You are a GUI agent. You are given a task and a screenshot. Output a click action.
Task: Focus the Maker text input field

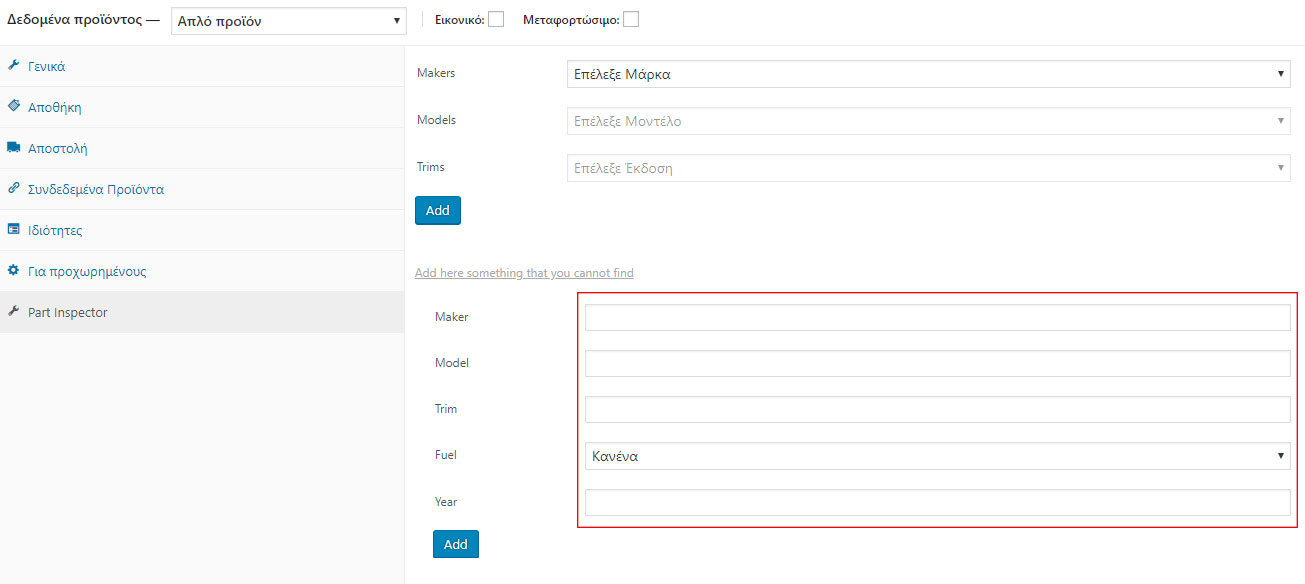[x=937, y=318]
